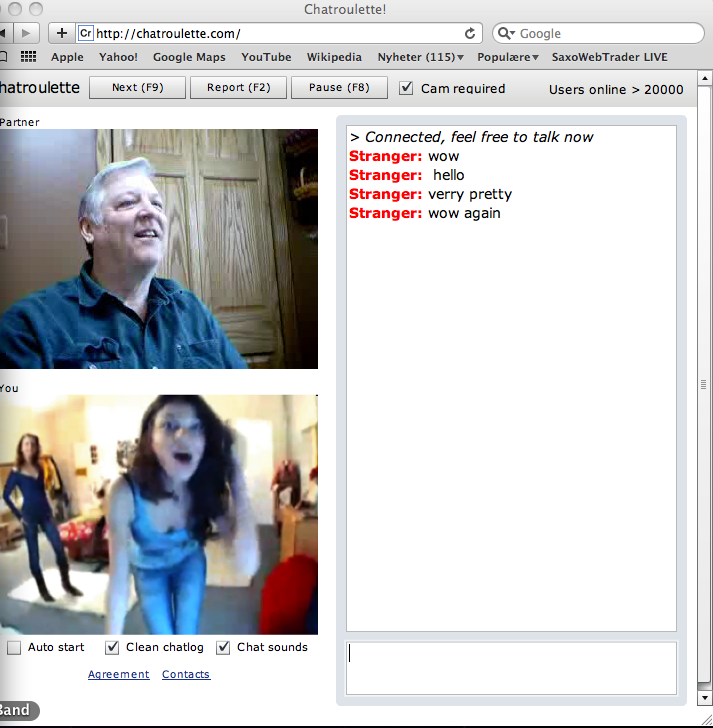Click the reload page icon in address bar
The image size is (713, 728).
[x=470, y=33]
